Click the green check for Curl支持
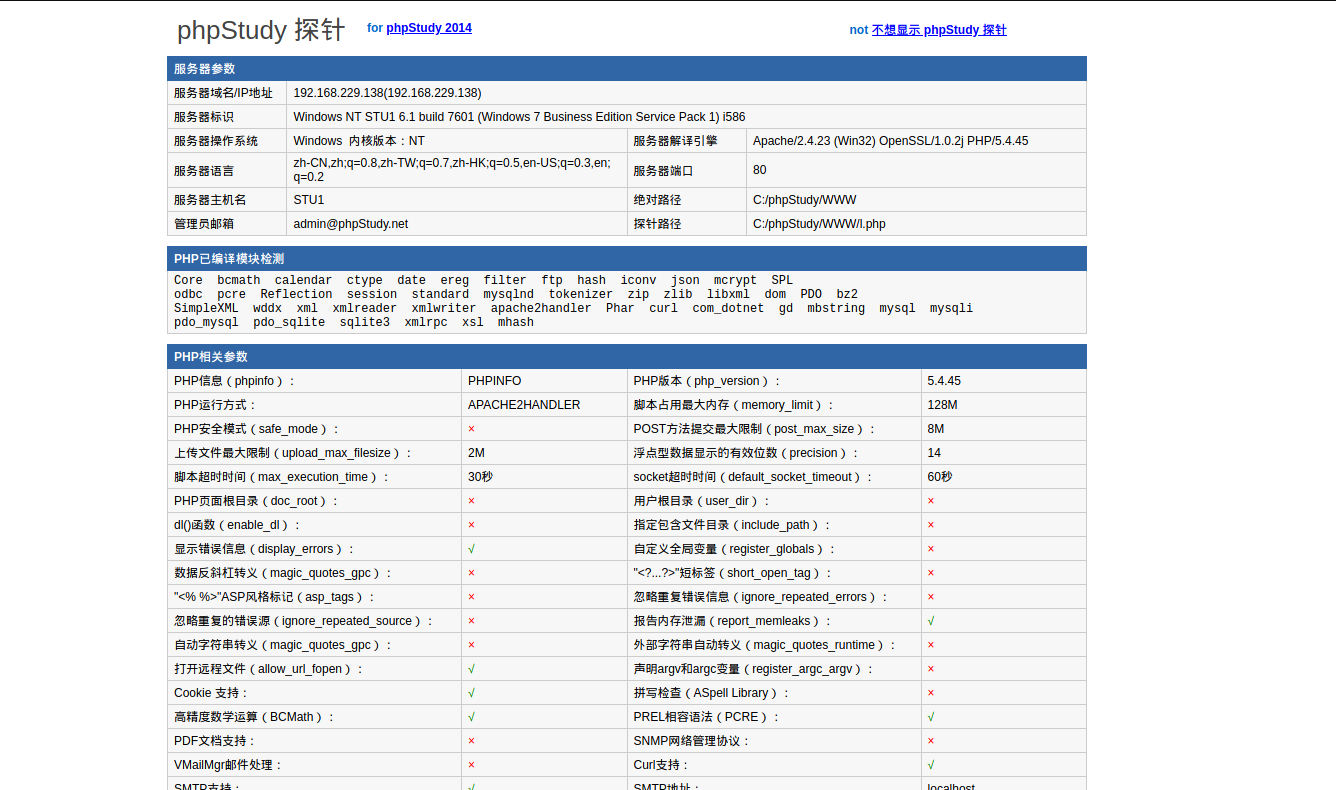 pyautogui.click(x=931, y=765)
